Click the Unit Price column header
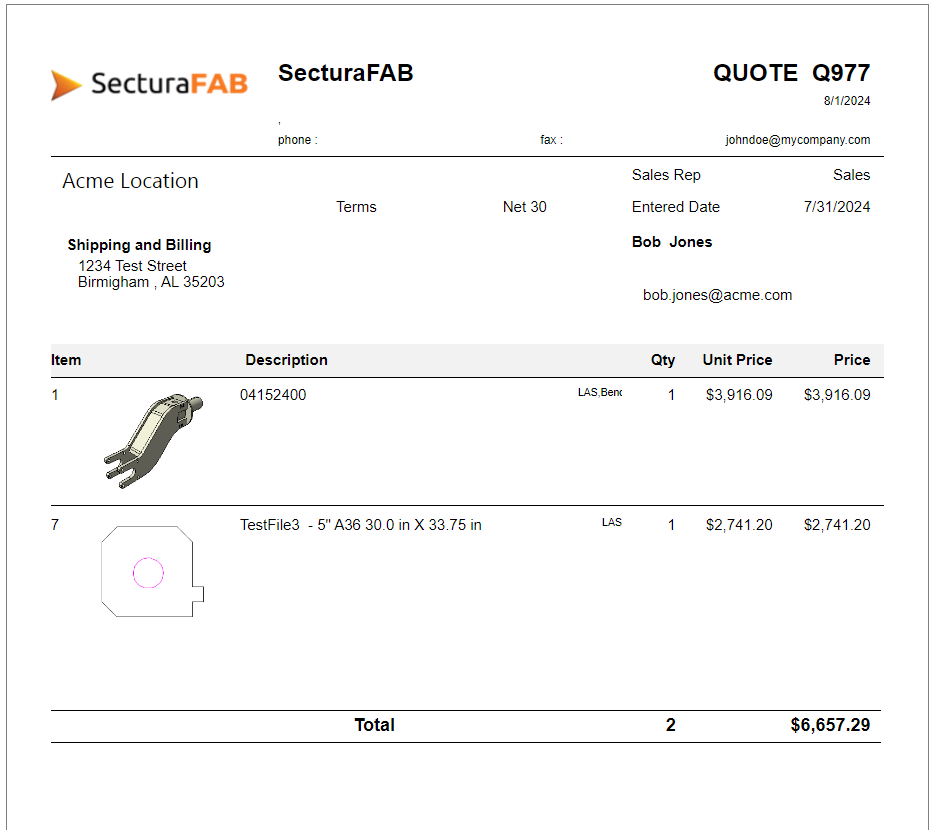This screenshot has width=936, height=830. point(737,360)
